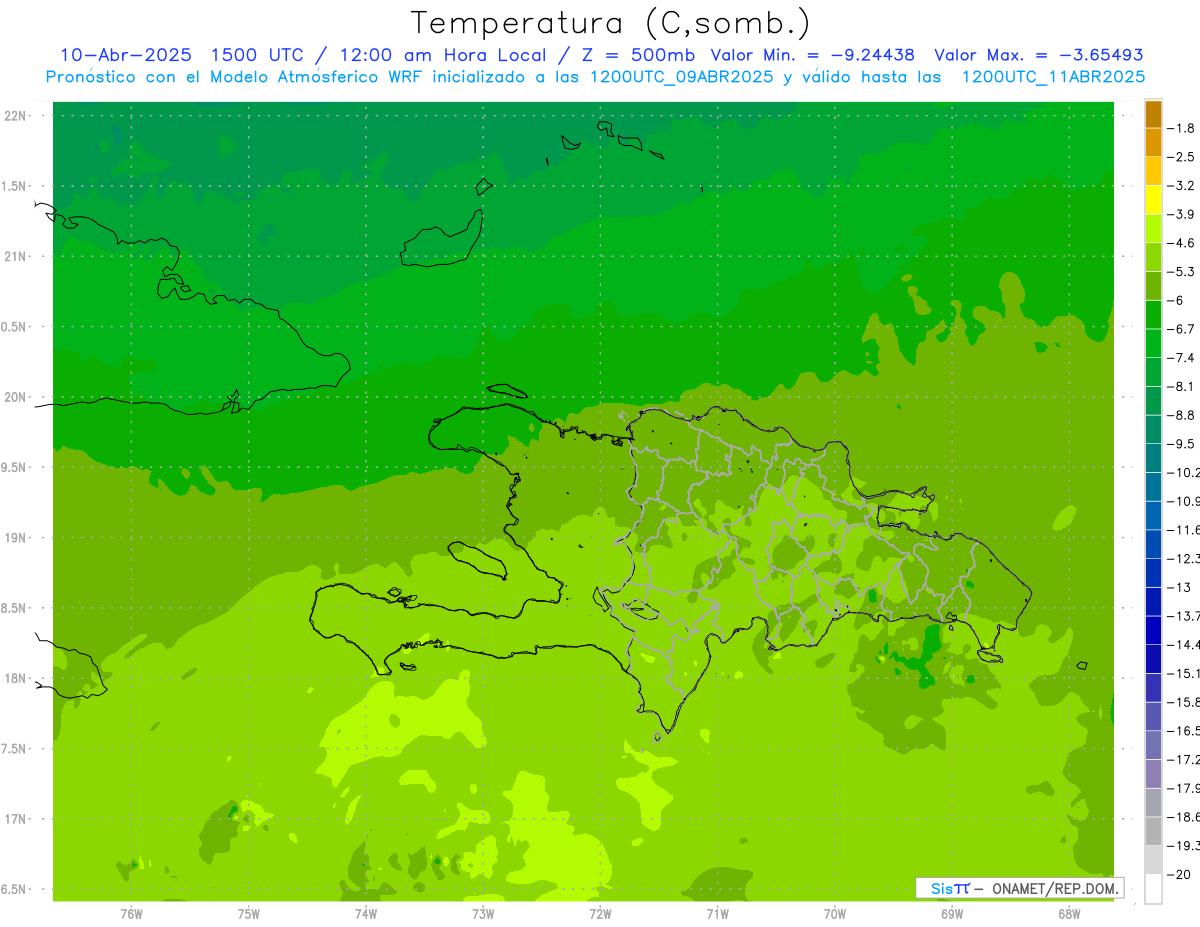Click the "70W" longitude axis label

tap(834, 913)
